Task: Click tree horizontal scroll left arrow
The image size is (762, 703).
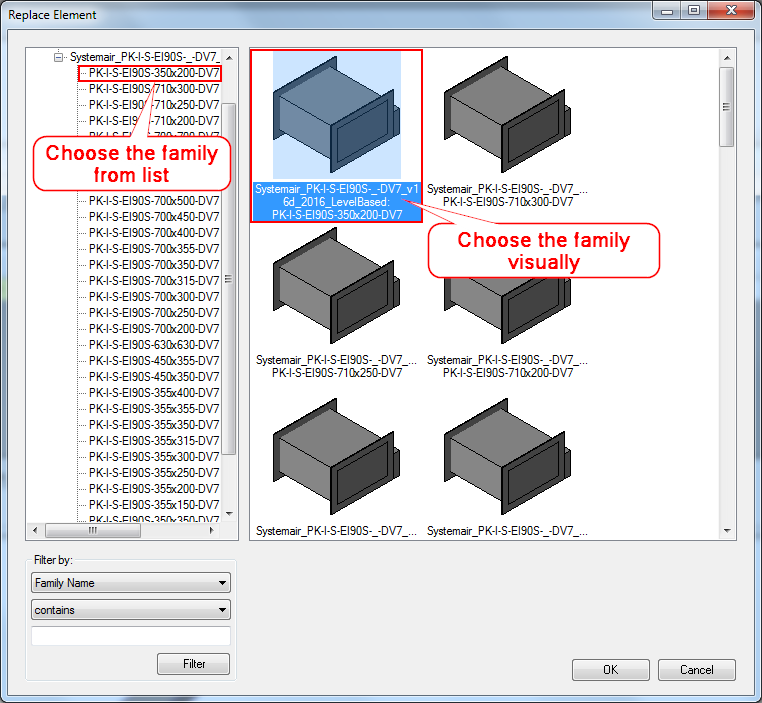Action: point(35,530)
